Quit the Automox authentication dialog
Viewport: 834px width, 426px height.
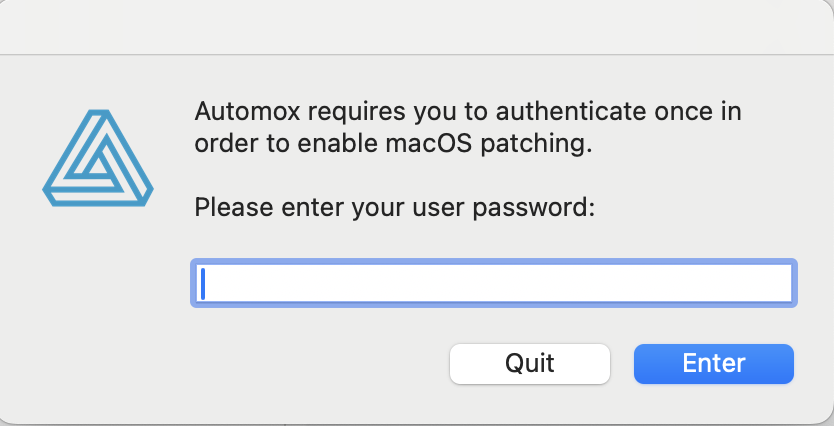pyautogui.click(x=530, y=364)
